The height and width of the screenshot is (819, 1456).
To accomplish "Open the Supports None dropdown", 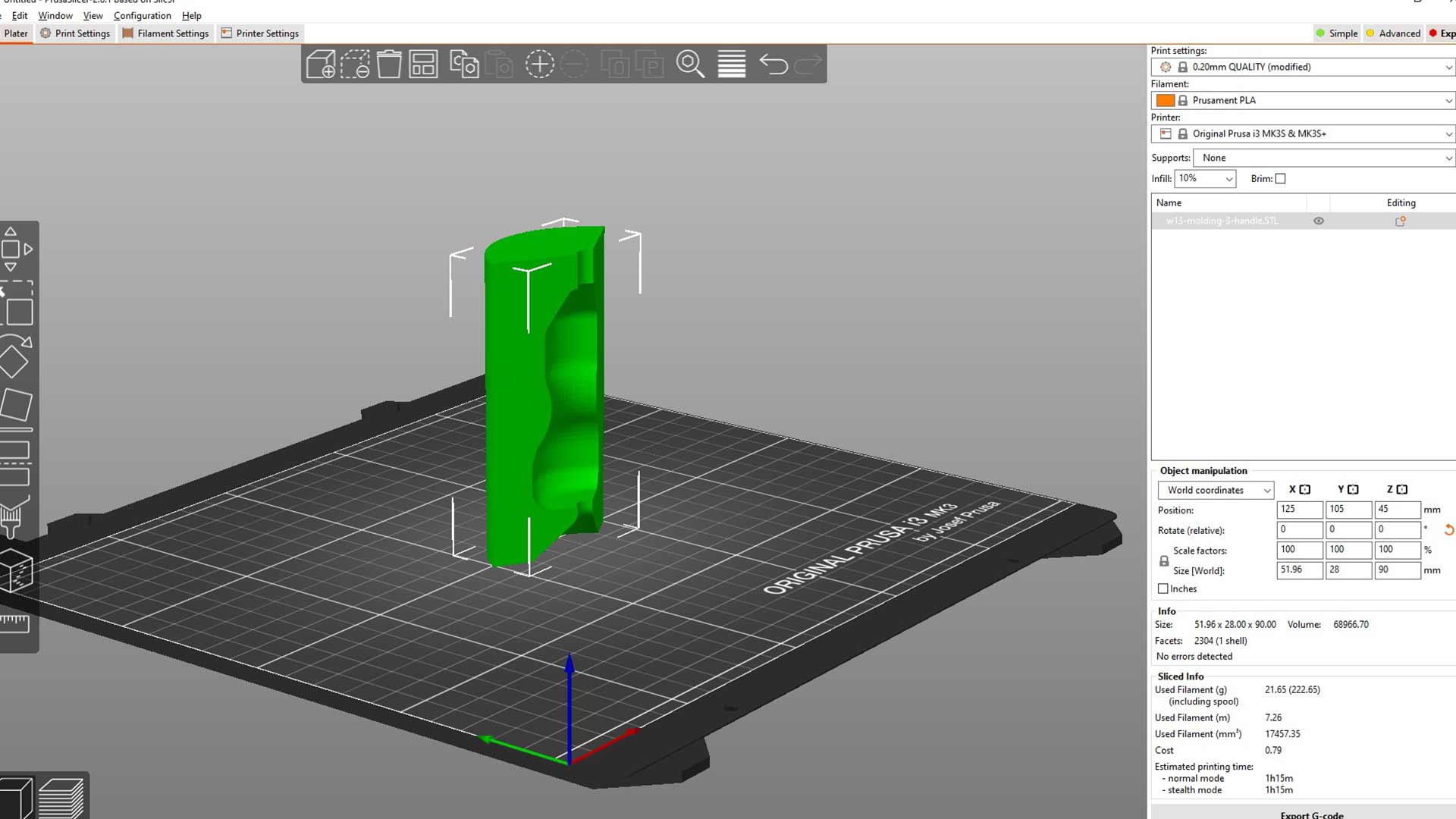I will (1324, 158).
